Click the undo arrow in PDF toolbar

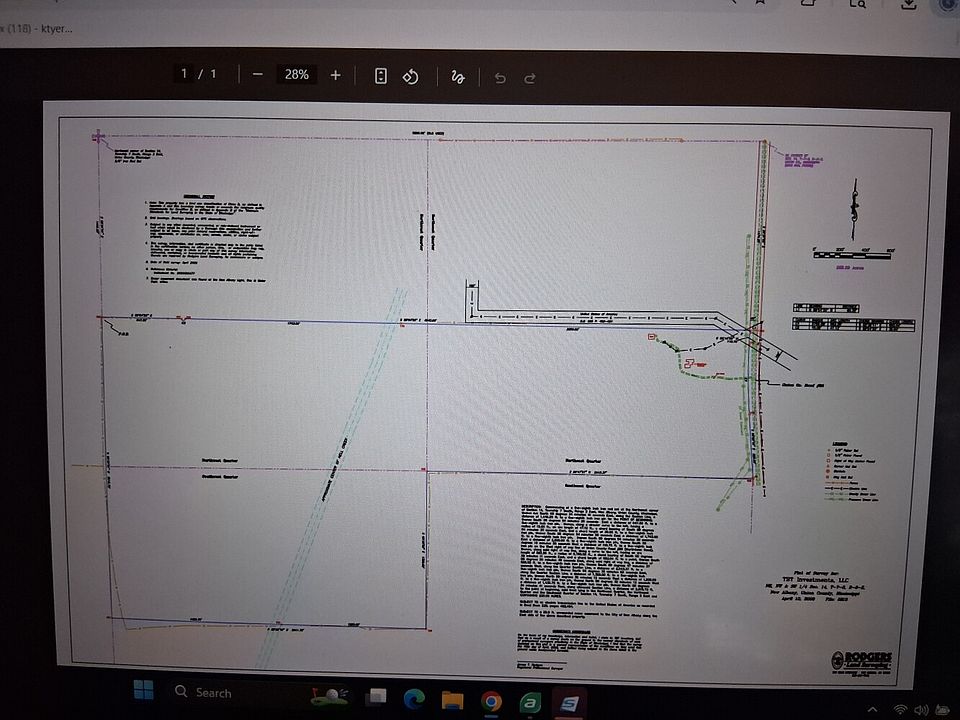point(500,78)
